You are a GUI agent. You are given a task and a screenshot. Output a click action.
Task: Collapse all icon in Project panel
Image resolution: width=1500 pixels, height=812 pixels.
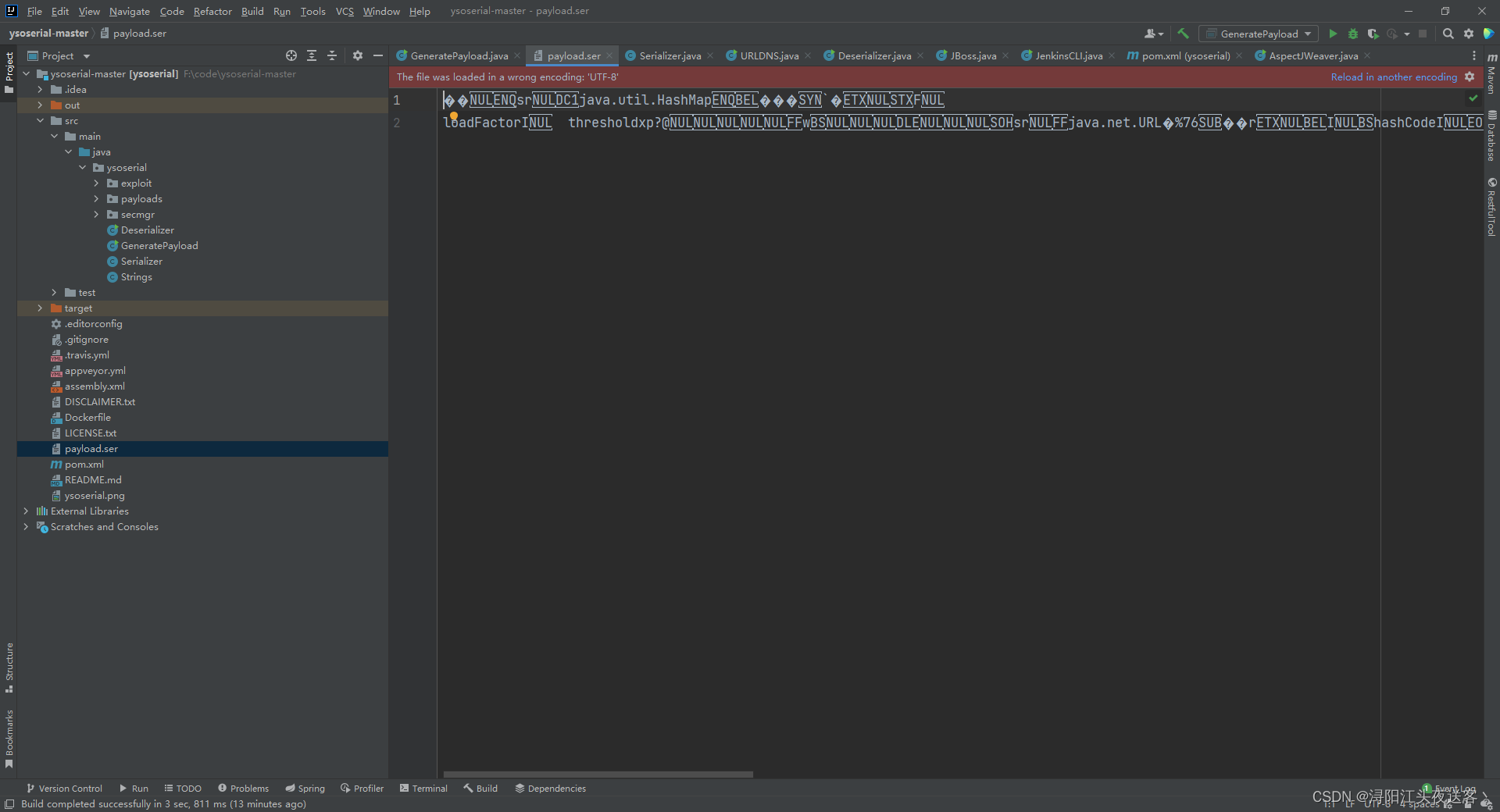click(332, 55)
